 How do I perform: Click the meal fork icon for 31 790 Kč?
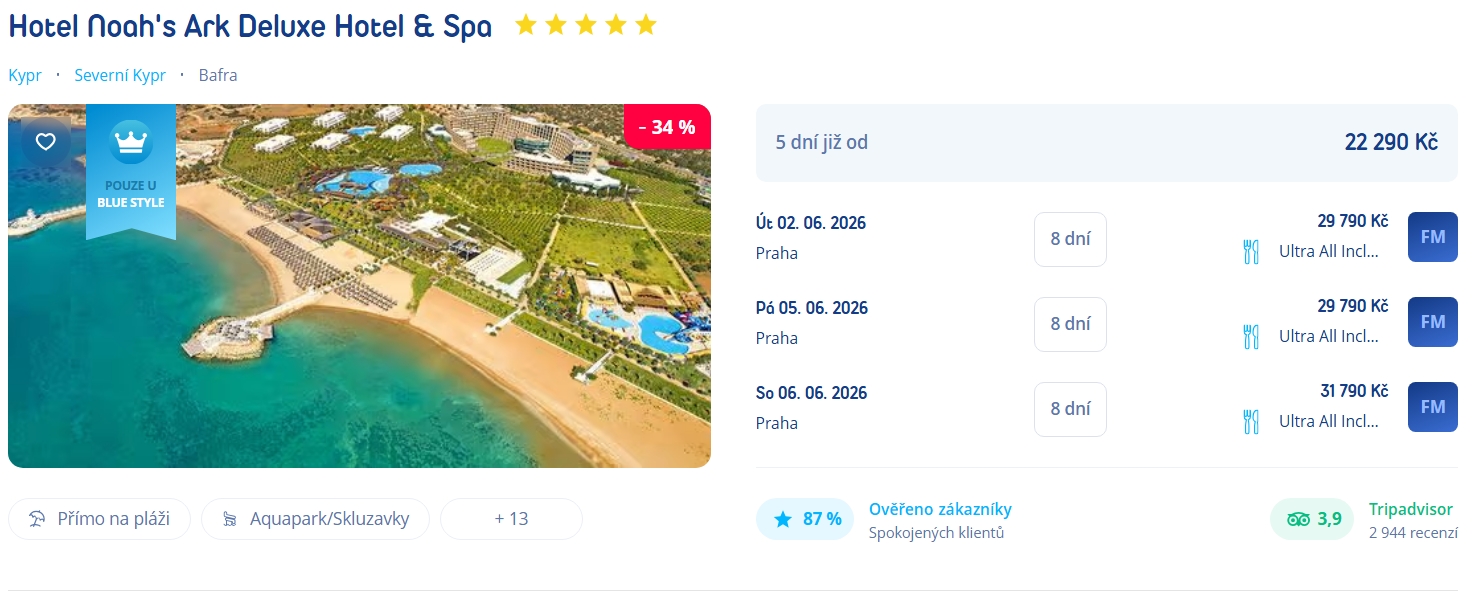click(1250, 421)
